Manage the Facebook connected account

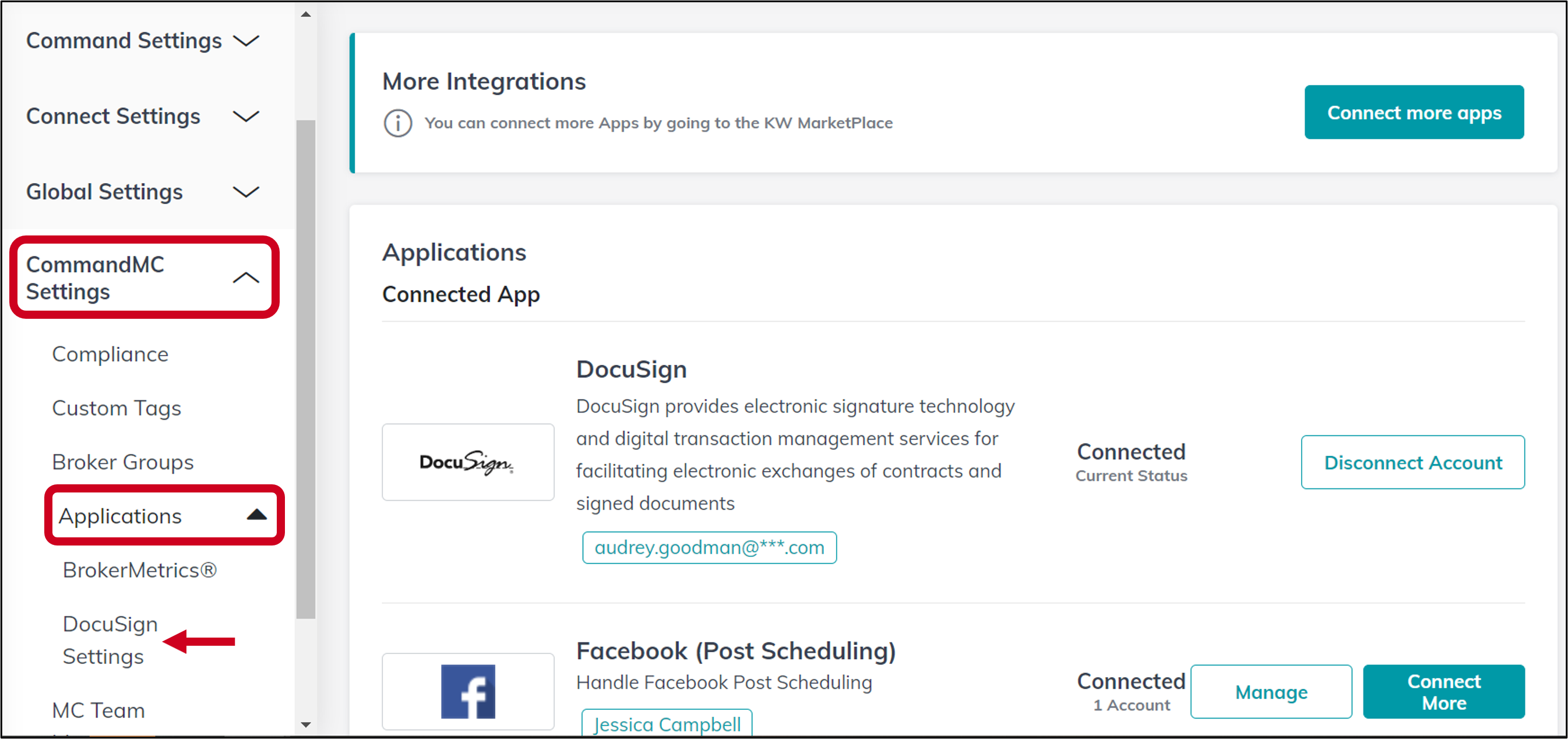tap(1271, 692)
